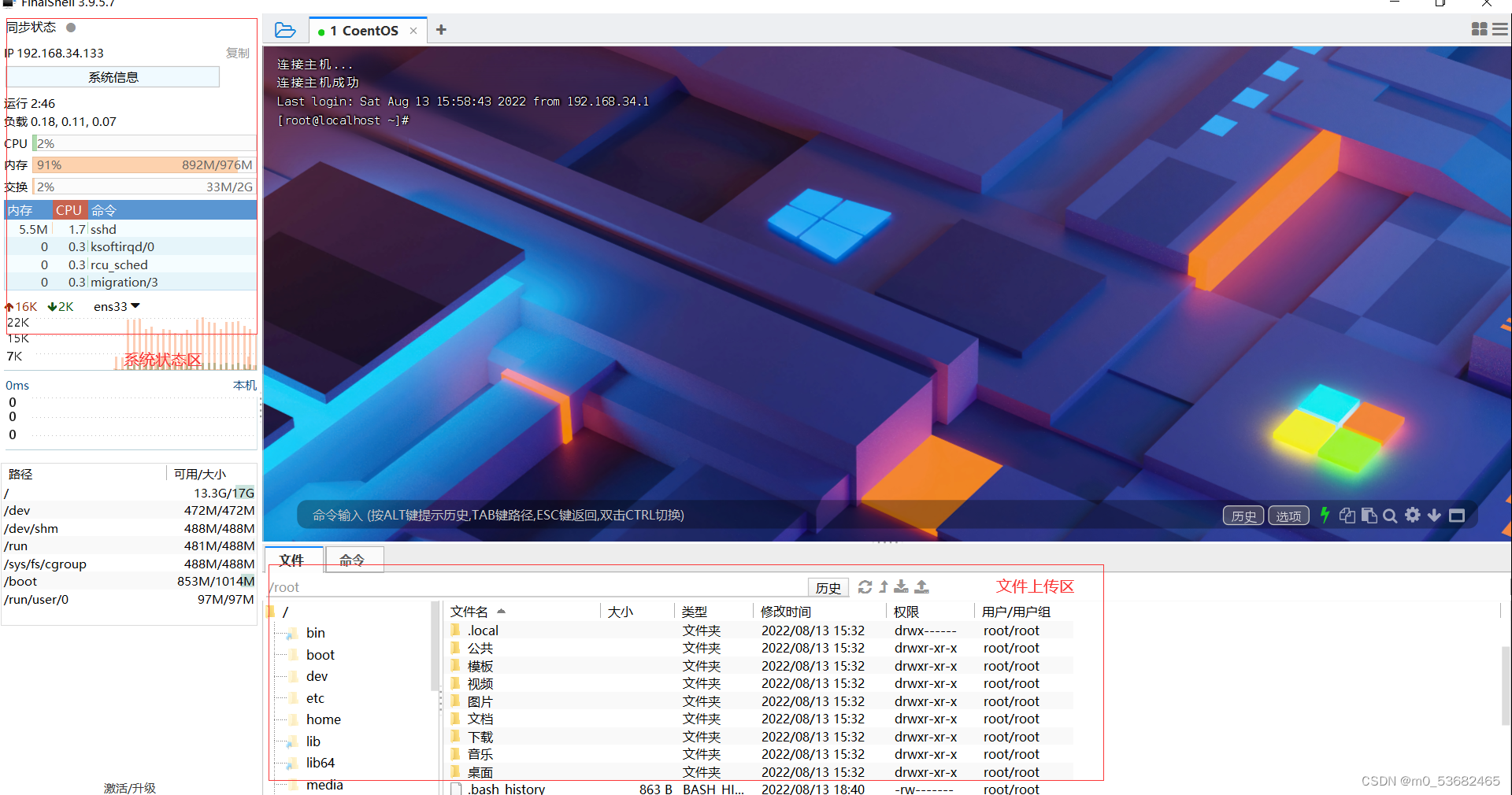The height and width of the screenshot is (795, 1512).
Task: Click the upload icon in the file panel
Action: 921,586
